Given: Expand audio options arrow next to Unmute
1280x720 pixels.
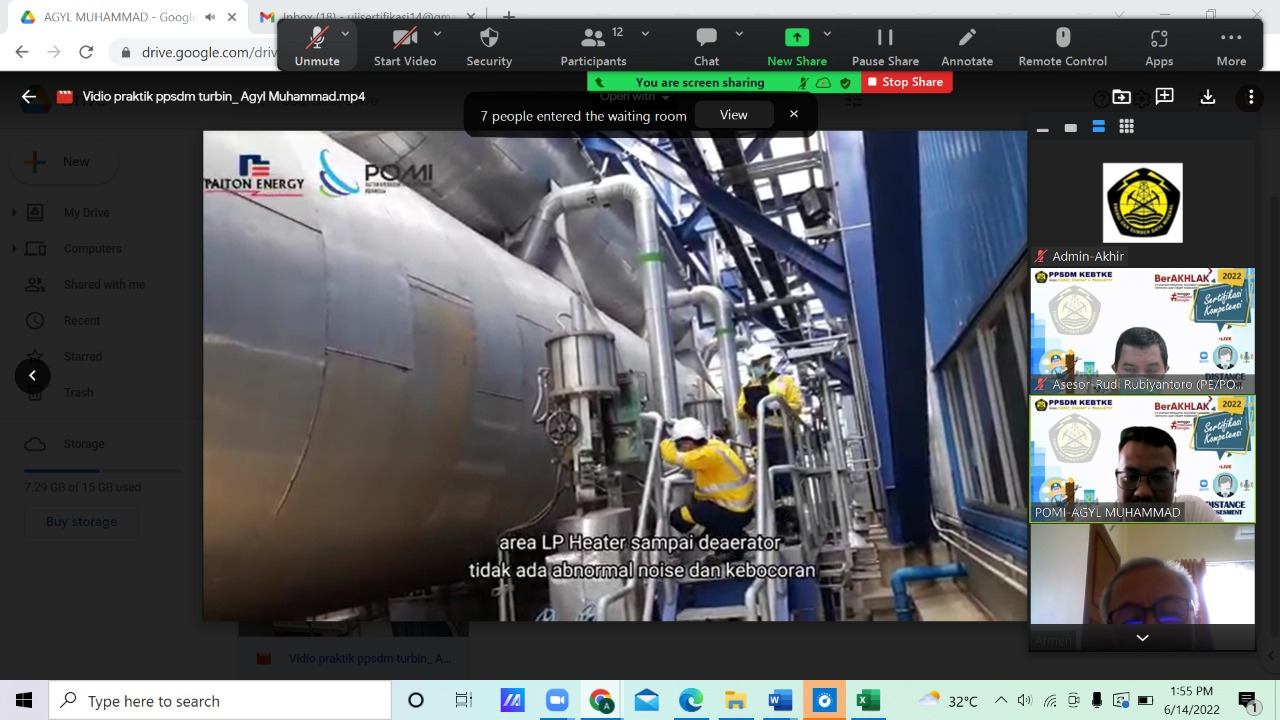Looking at the screenshot, I should (x=345, y=34).
